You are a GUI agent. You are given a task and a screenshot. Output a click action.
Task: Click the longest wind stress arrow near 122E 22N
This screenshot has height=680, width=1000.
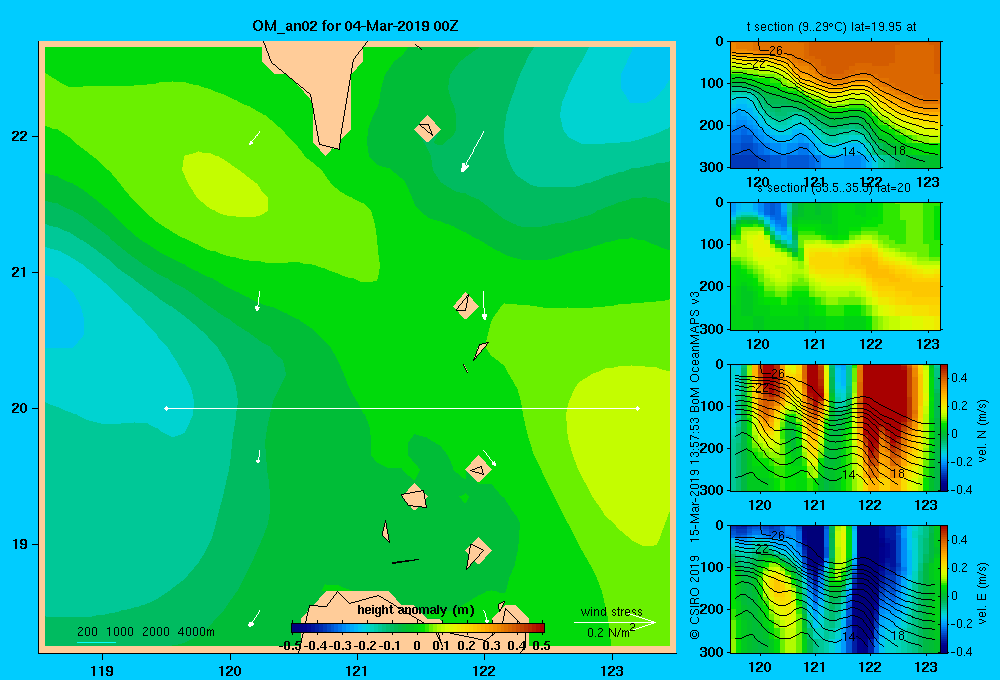pyautogui.click(x=473, y=151)
